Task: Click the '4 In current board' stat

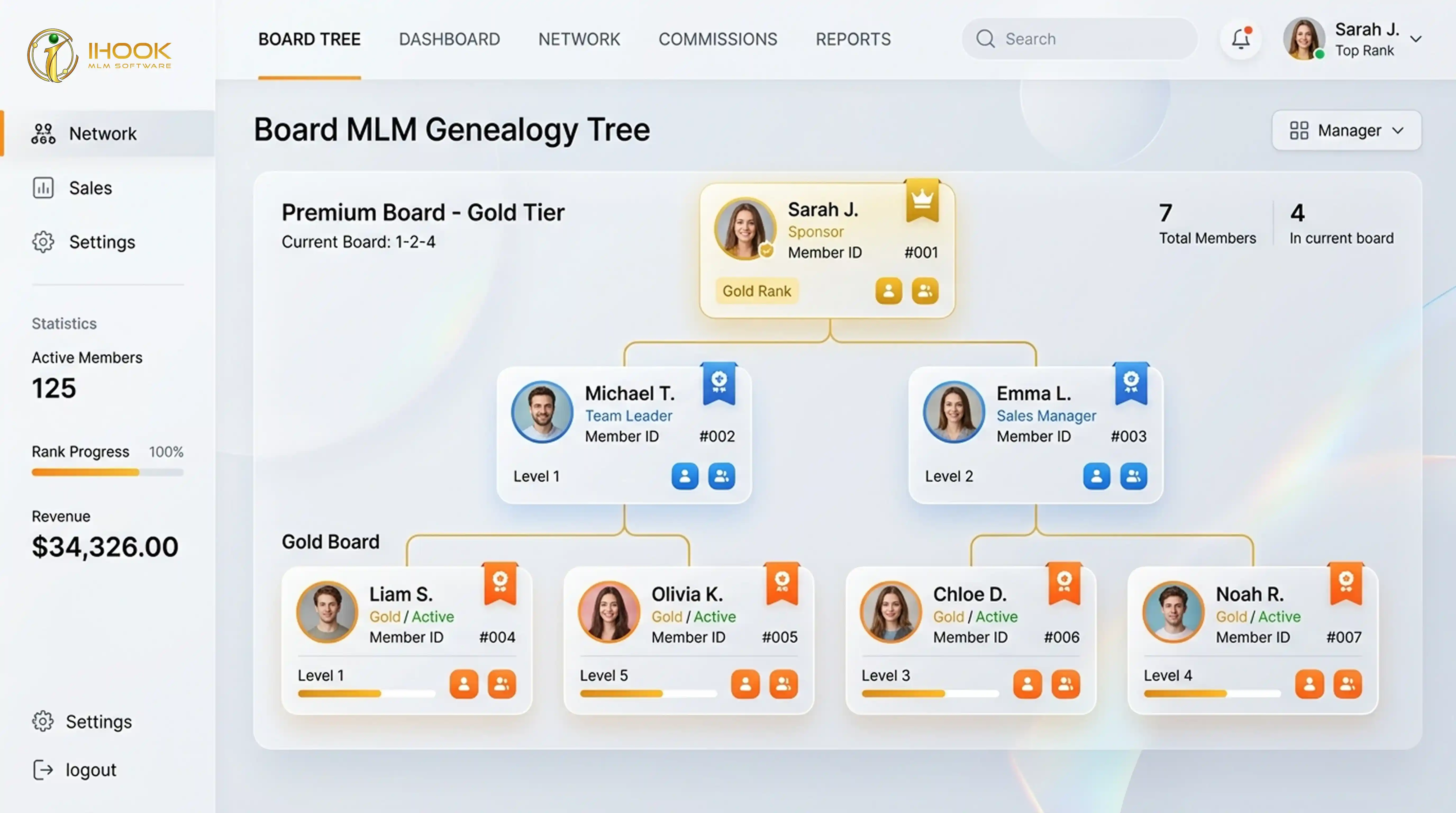Action: tap(1341, 224)
